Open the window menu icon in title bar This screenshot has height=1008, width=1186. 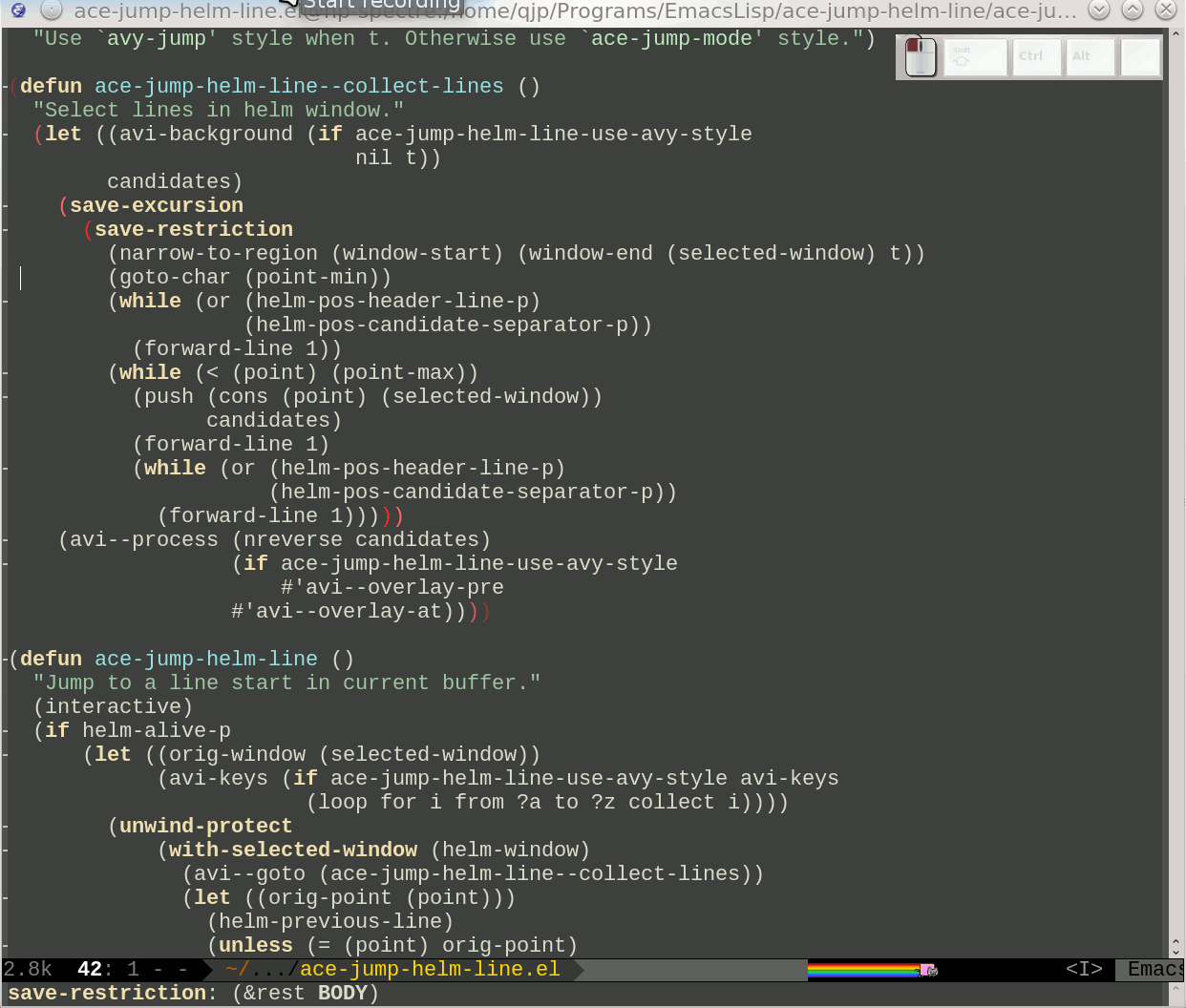pyautogui.click(x=18, y=10)
